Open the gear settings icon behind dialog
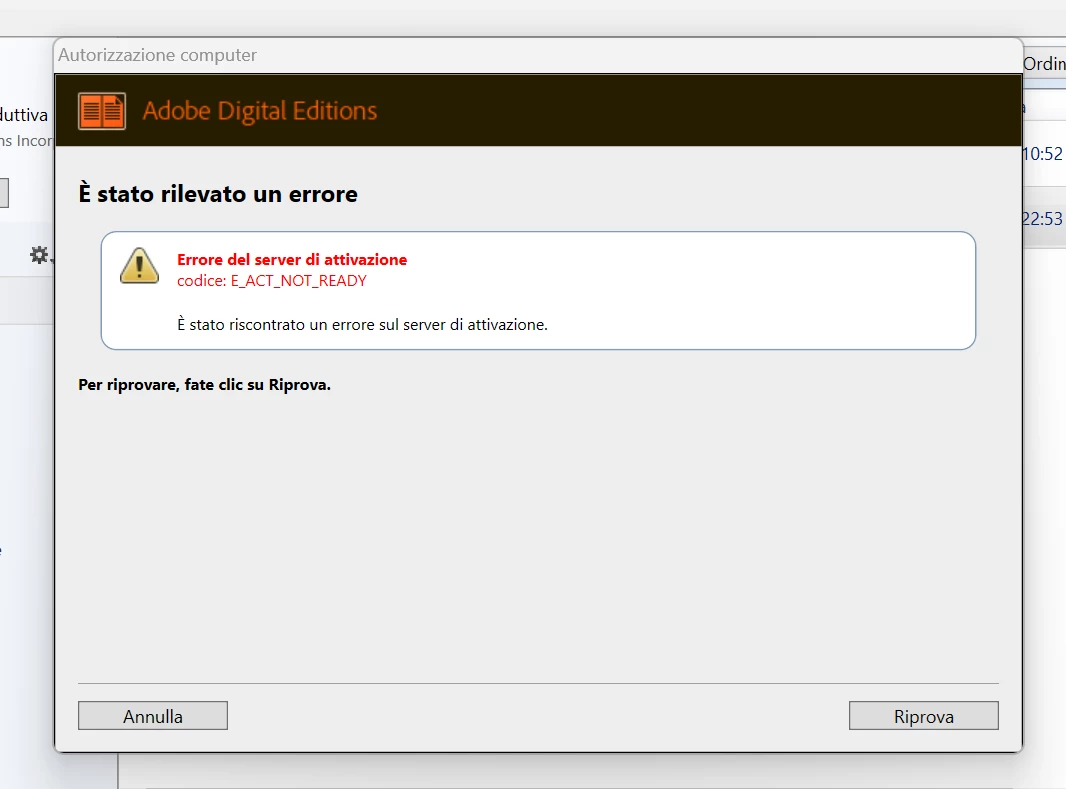 point(40,255)
